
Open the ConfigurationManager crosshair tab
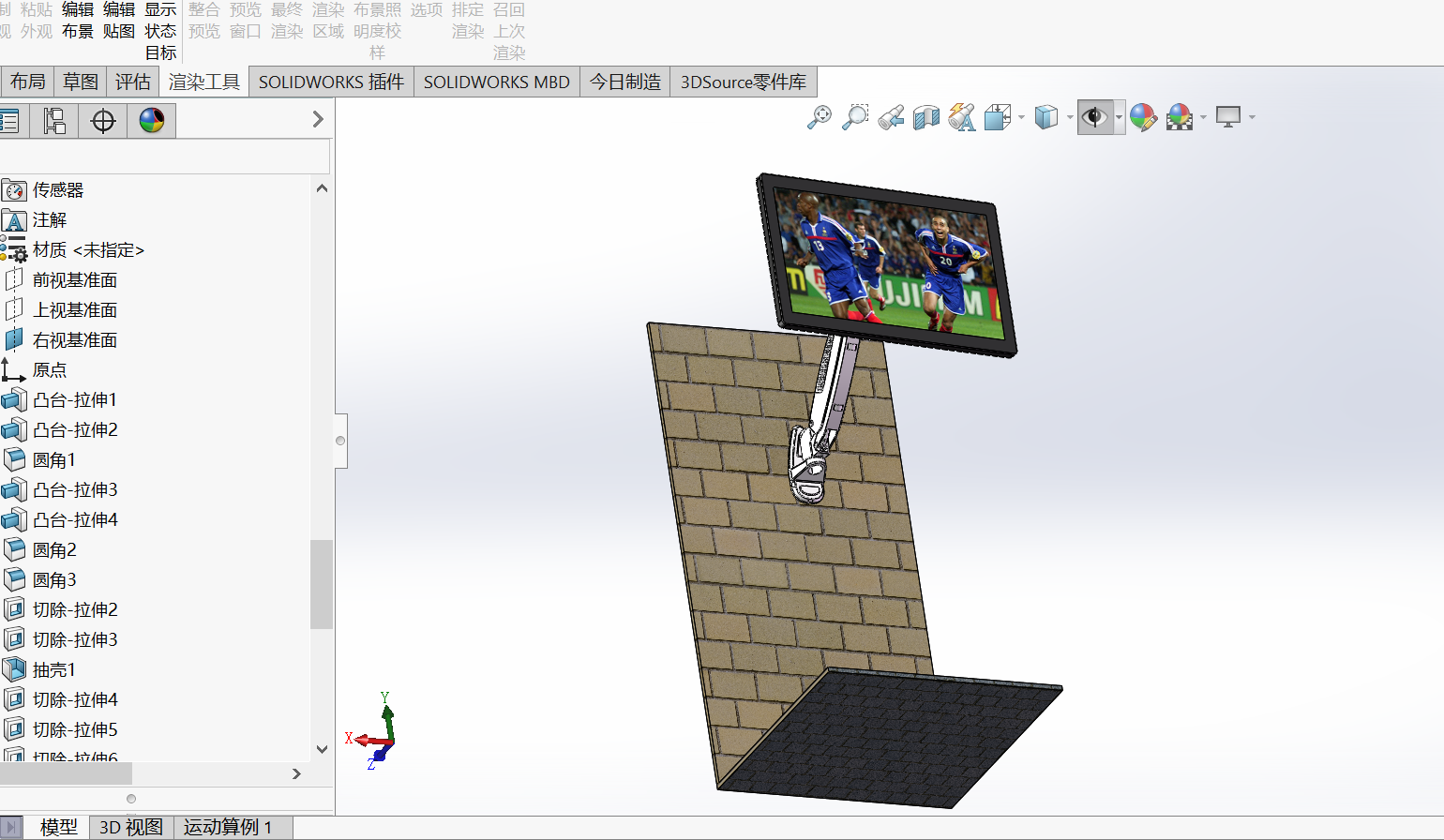(x=103, y=120)
